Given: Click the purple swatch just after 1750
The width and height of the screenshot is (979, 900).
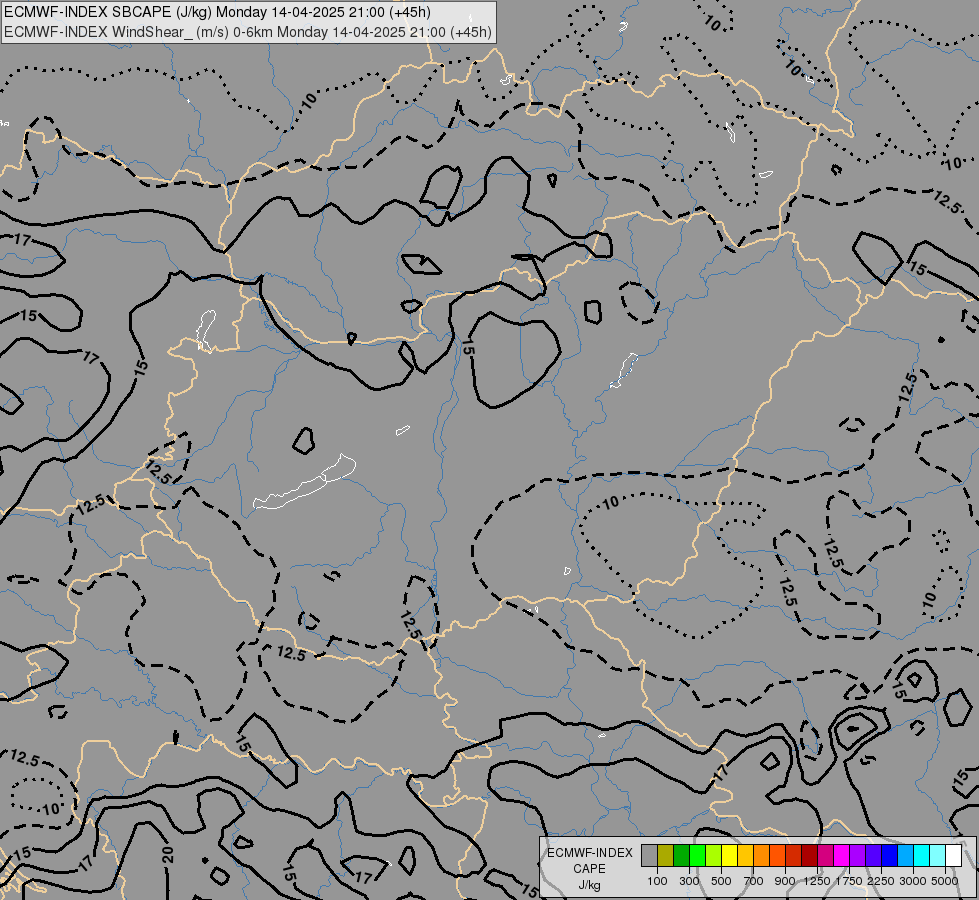Looking at the screenshot, I should pyautogui.click(x=857, y=856).
